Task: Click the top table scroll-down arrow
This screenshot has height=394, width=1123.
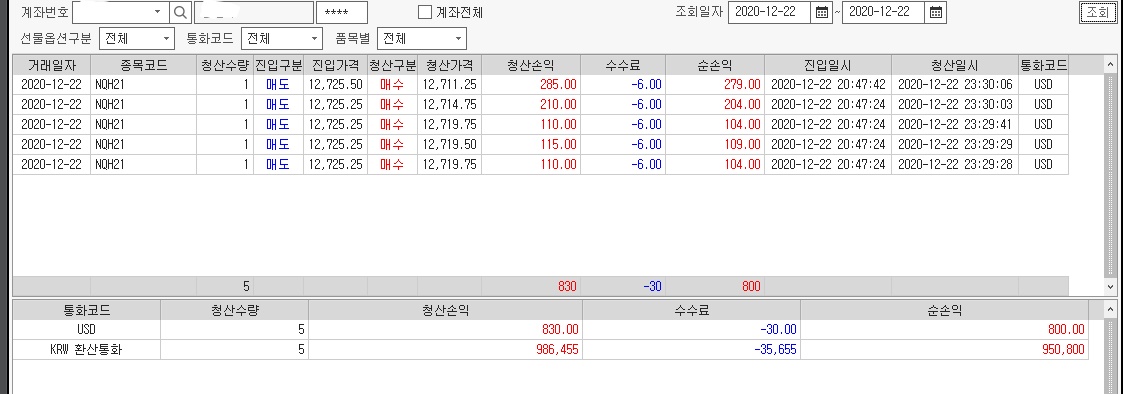Action: click(x=1111, y=287)
